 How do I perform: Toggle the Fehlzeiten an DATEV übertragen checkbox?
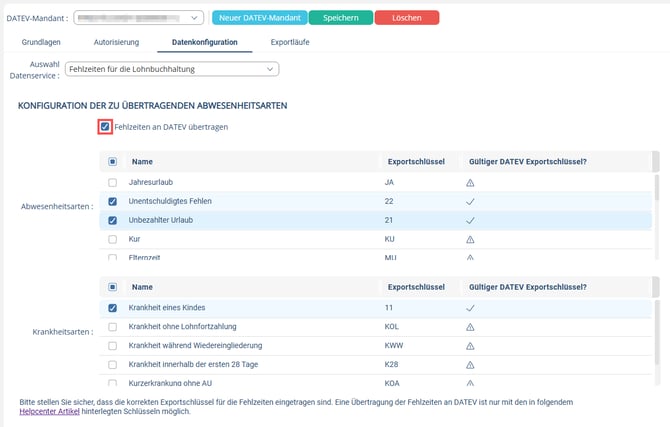pyautogui.click(x=105, y=127)
